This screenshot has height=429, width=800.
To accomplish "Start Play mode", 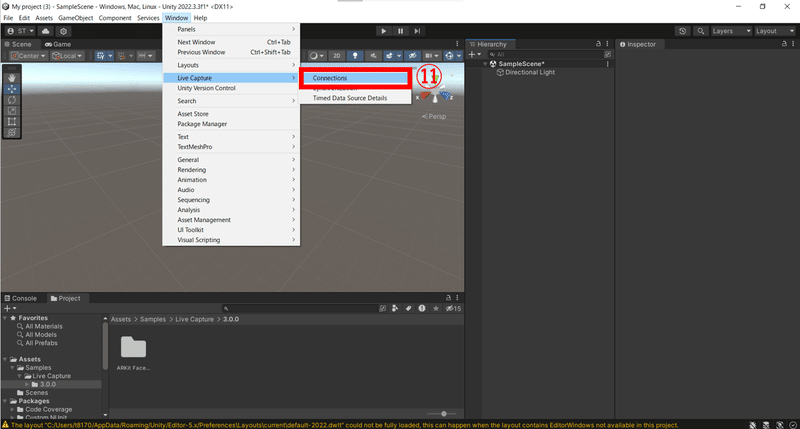I will (384, 31).
